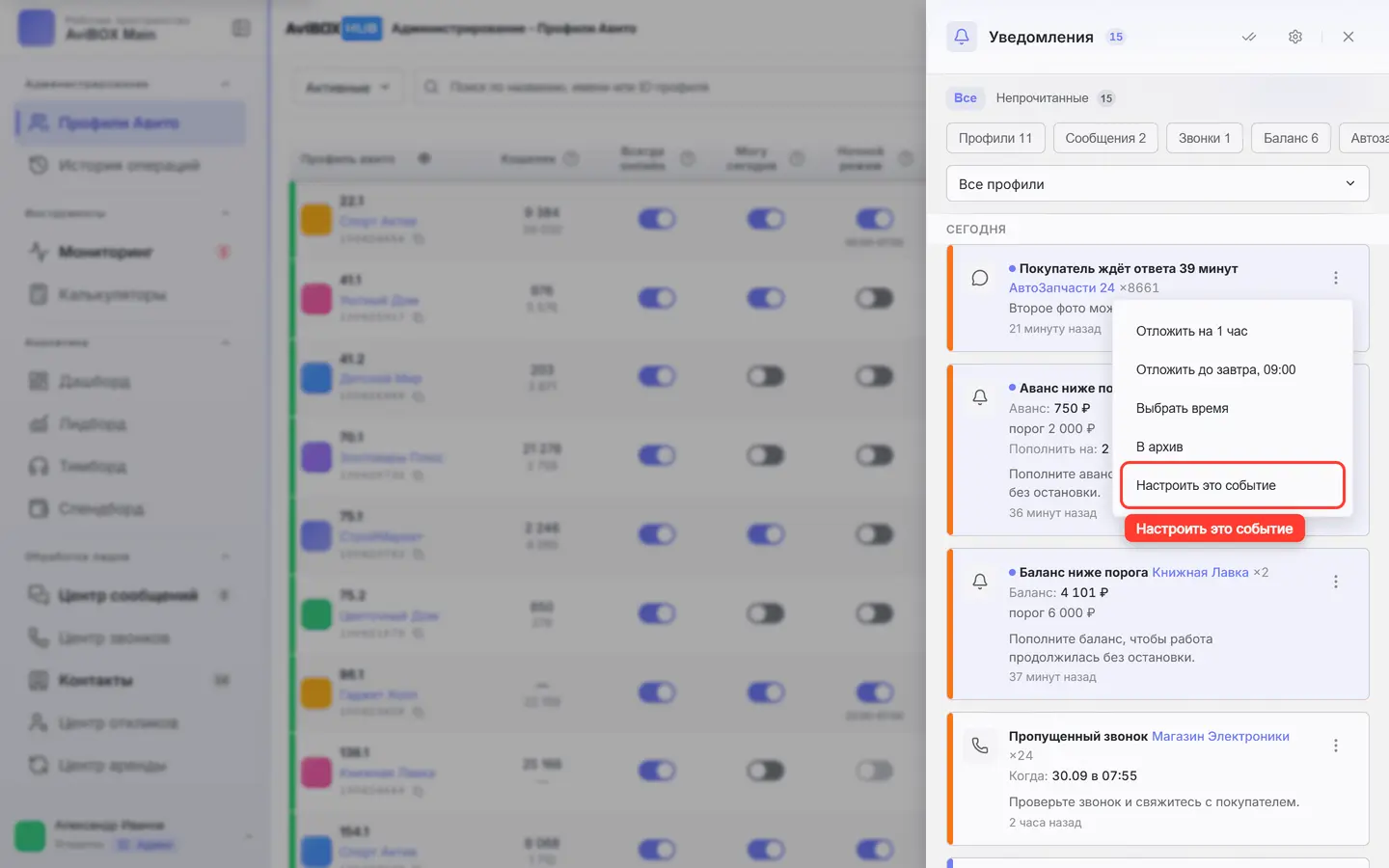Filter notifications by Сообщения 2 chip
The image size is (1389, 868).
click(1105, 138)
